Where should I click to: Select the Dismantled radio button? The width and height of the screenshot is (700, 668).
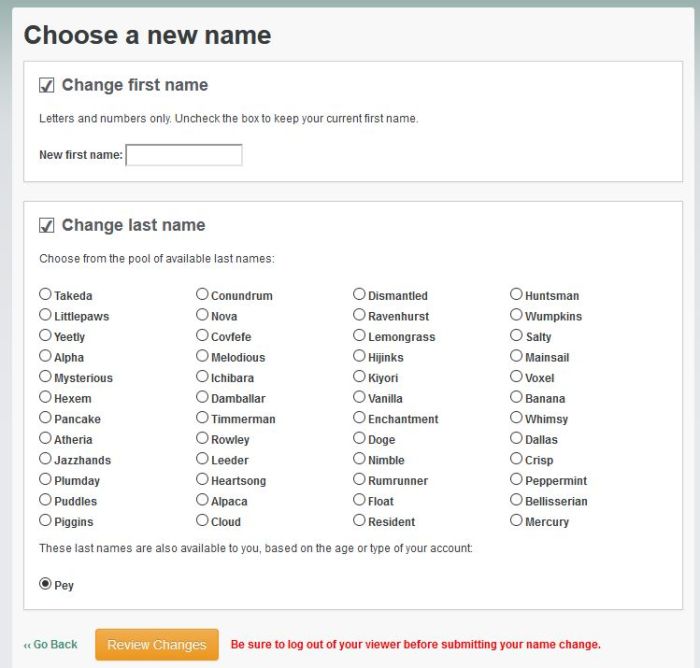pyautogui.click(x=359, y=295)
